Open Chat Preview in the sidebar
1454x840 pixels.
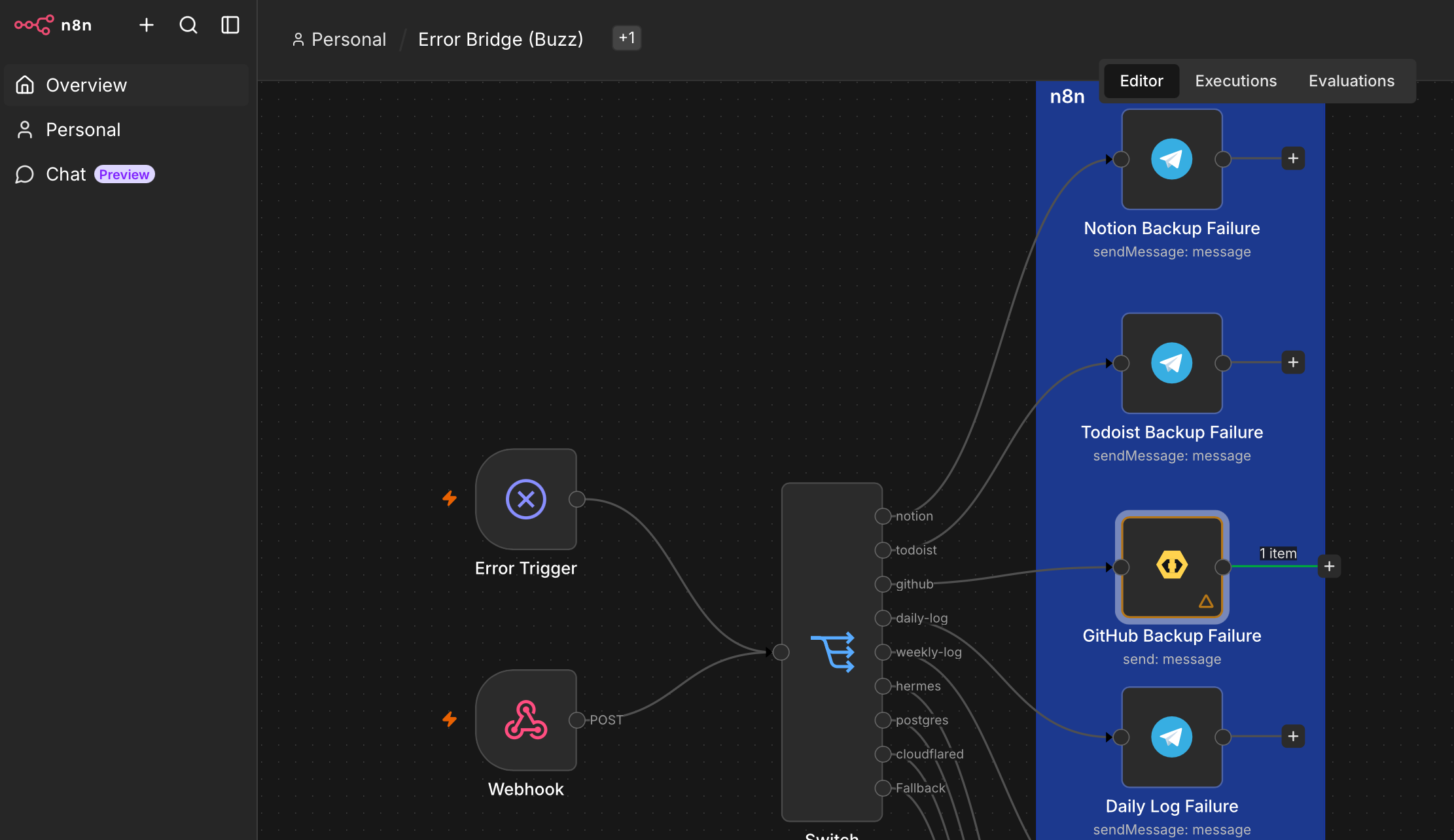click(126, 174)
